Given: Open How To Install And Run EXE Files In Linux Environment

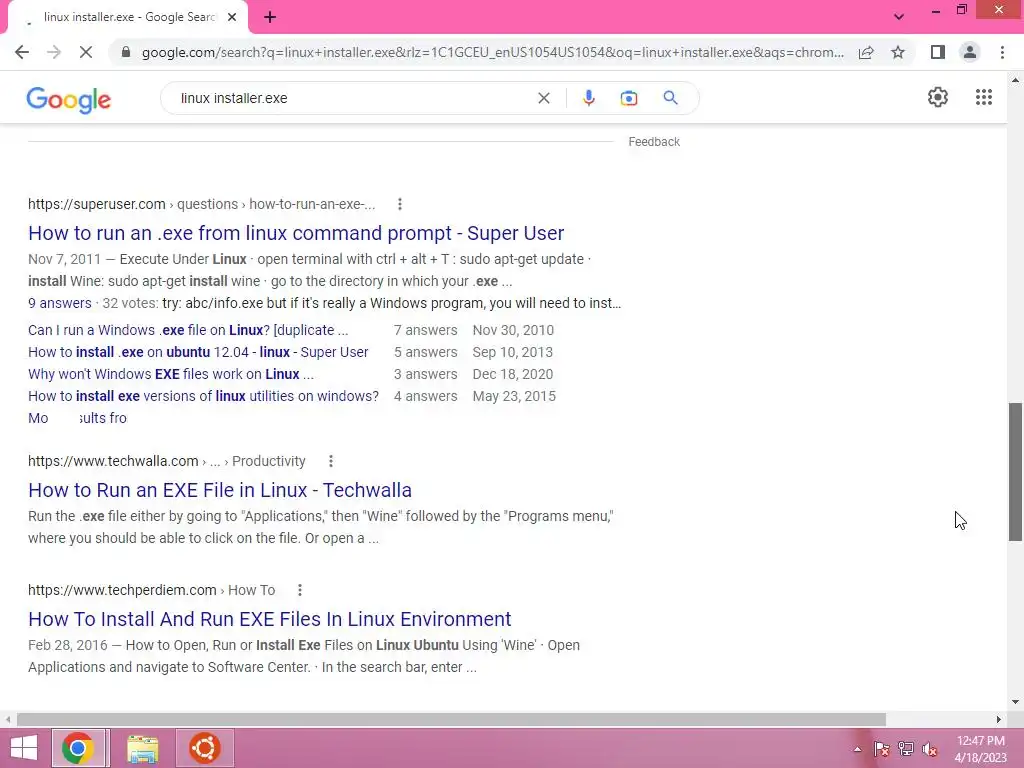Looking at the screenshot, I should 270,619.
